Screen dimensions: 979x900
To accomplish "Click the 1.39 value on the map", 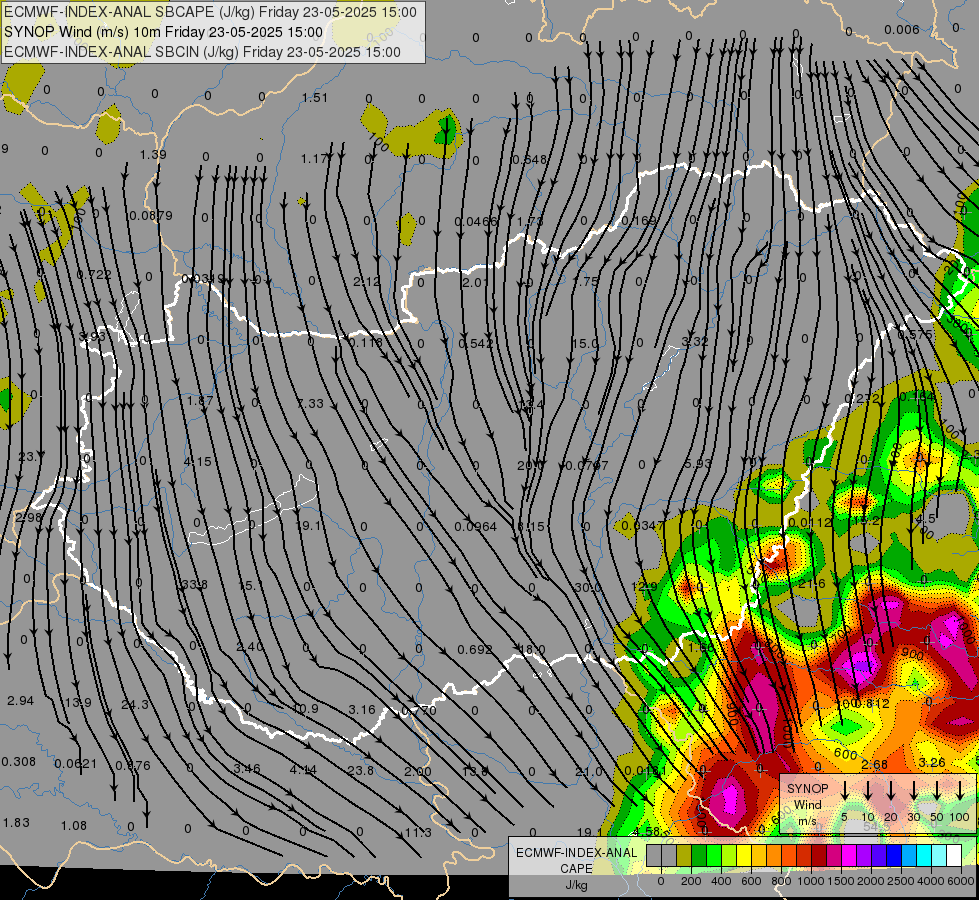I will point(153,154).
